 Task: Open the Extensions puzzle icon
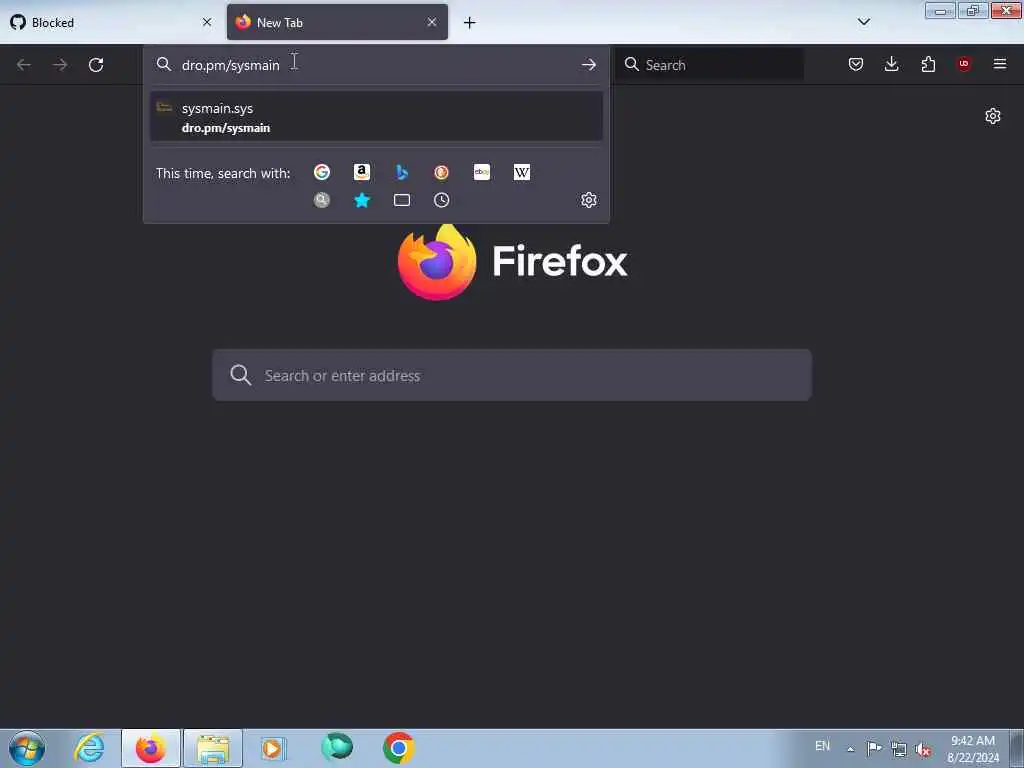(x=928, y=64)
